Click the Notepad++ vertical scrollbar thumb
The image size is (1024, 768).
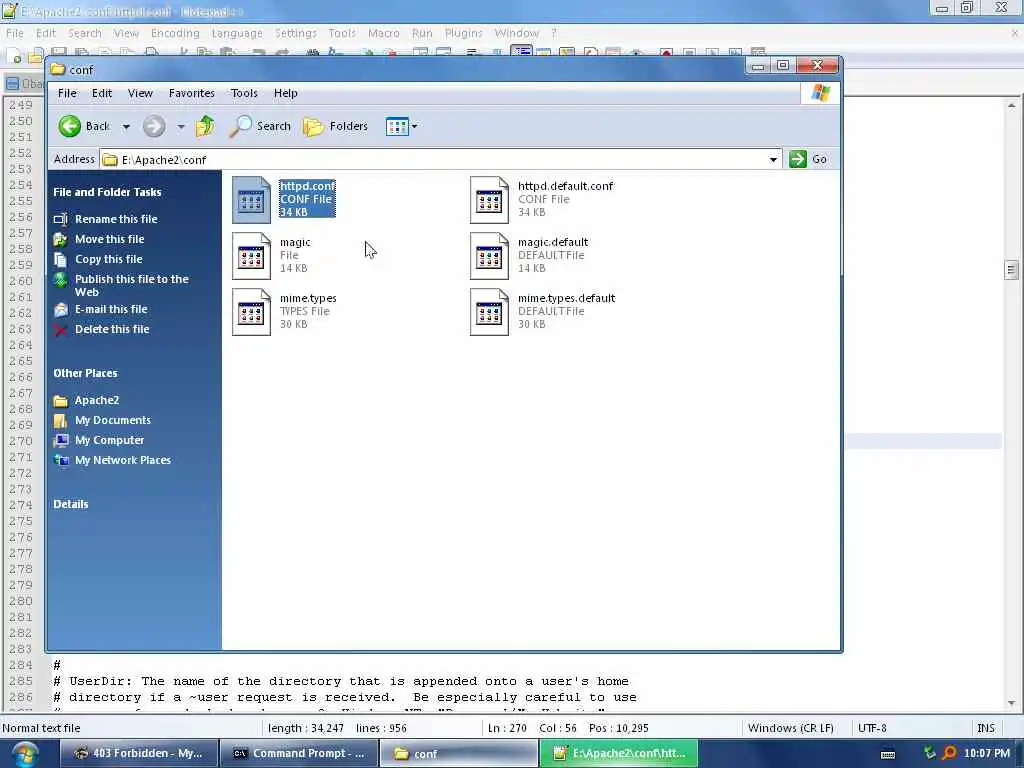[1011, 270]
